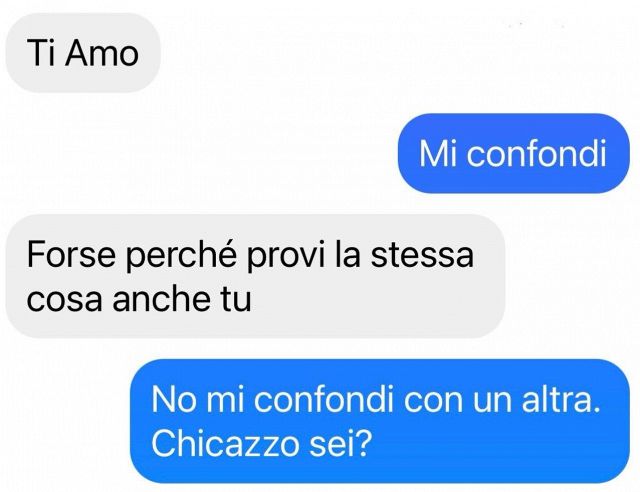Select the word 'Mi' in short blue bubble
This screenshot has width=640, height=492.
coord(438,154)
